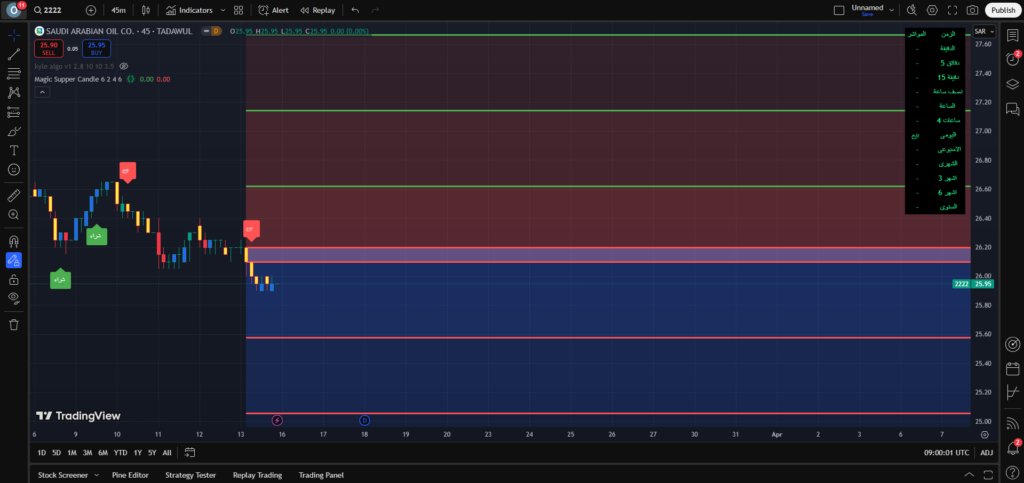Open price scale settings gear at axis bottom
This screenshot has height=483, width=1024.
click(984, 434)
